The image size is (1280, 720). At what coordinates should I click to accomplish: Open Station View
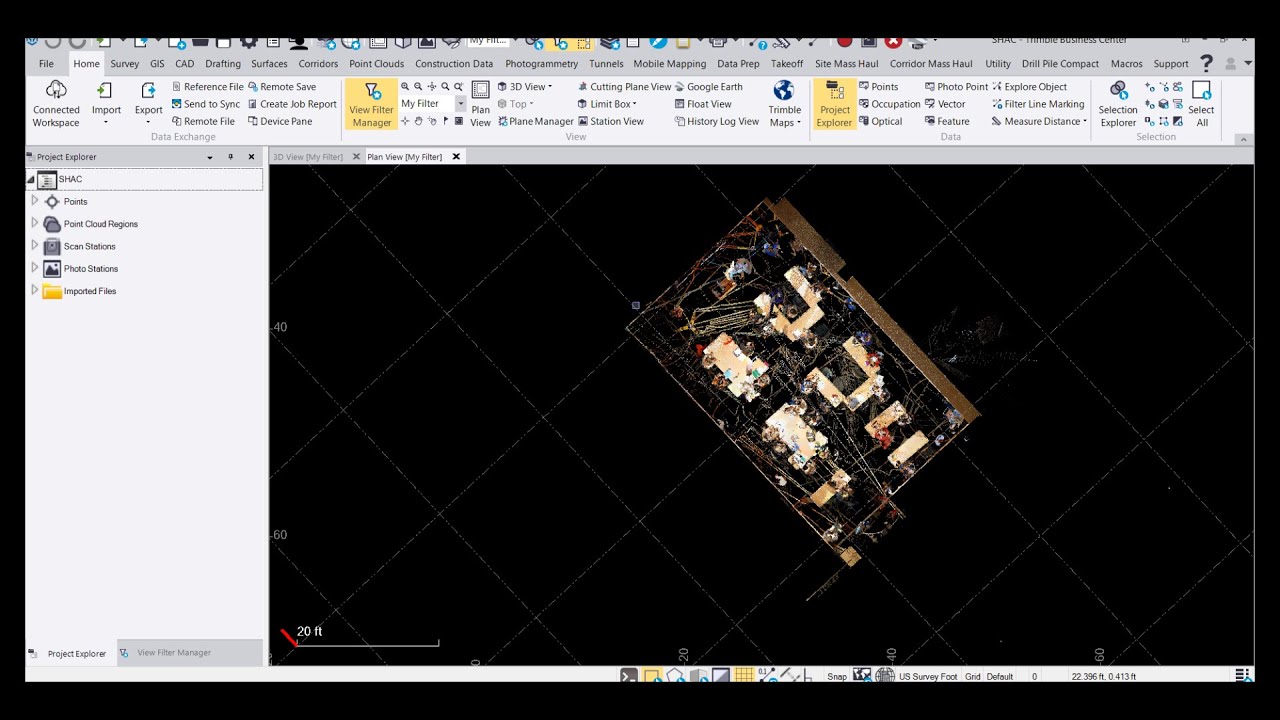610,121
